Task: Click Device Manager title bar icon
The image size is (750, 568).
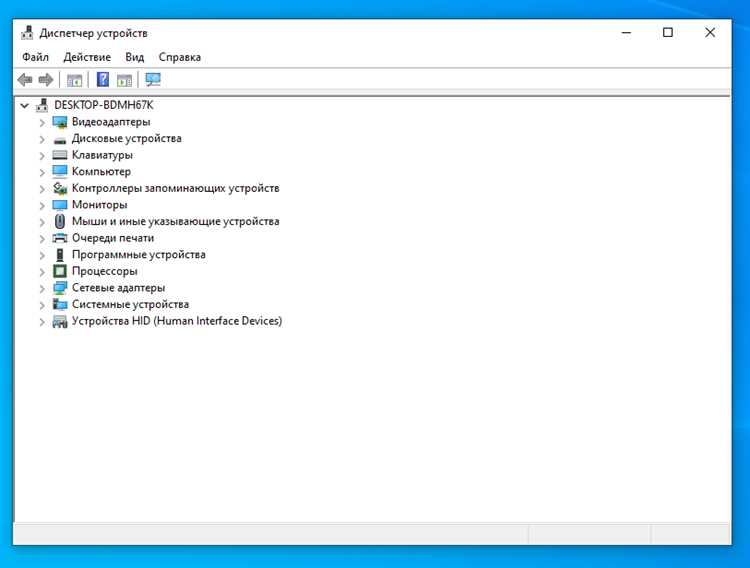Action: pos(27,33)
